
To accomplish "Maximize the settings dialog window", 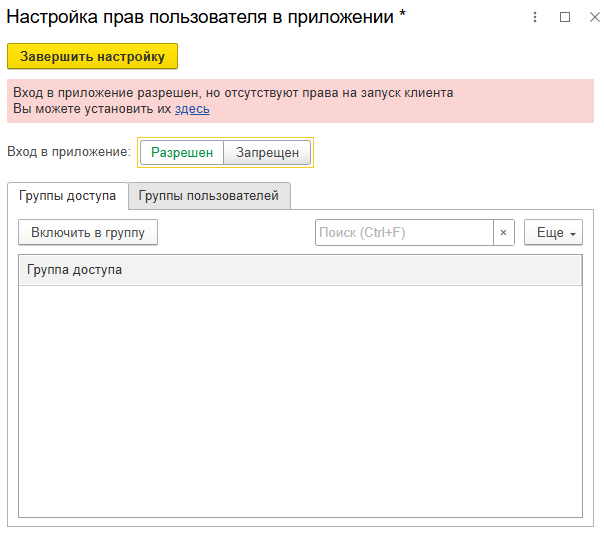I will pos(564,17).
